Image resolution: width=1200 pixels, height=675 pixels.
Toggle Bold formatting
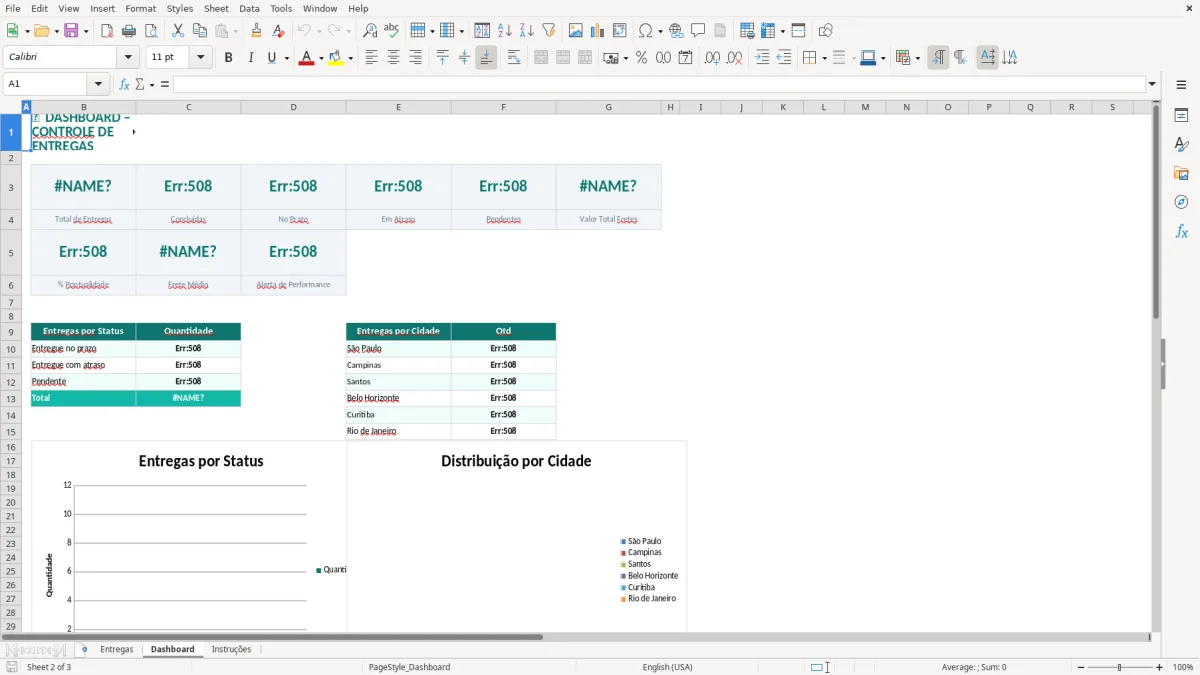pos(228,58)
